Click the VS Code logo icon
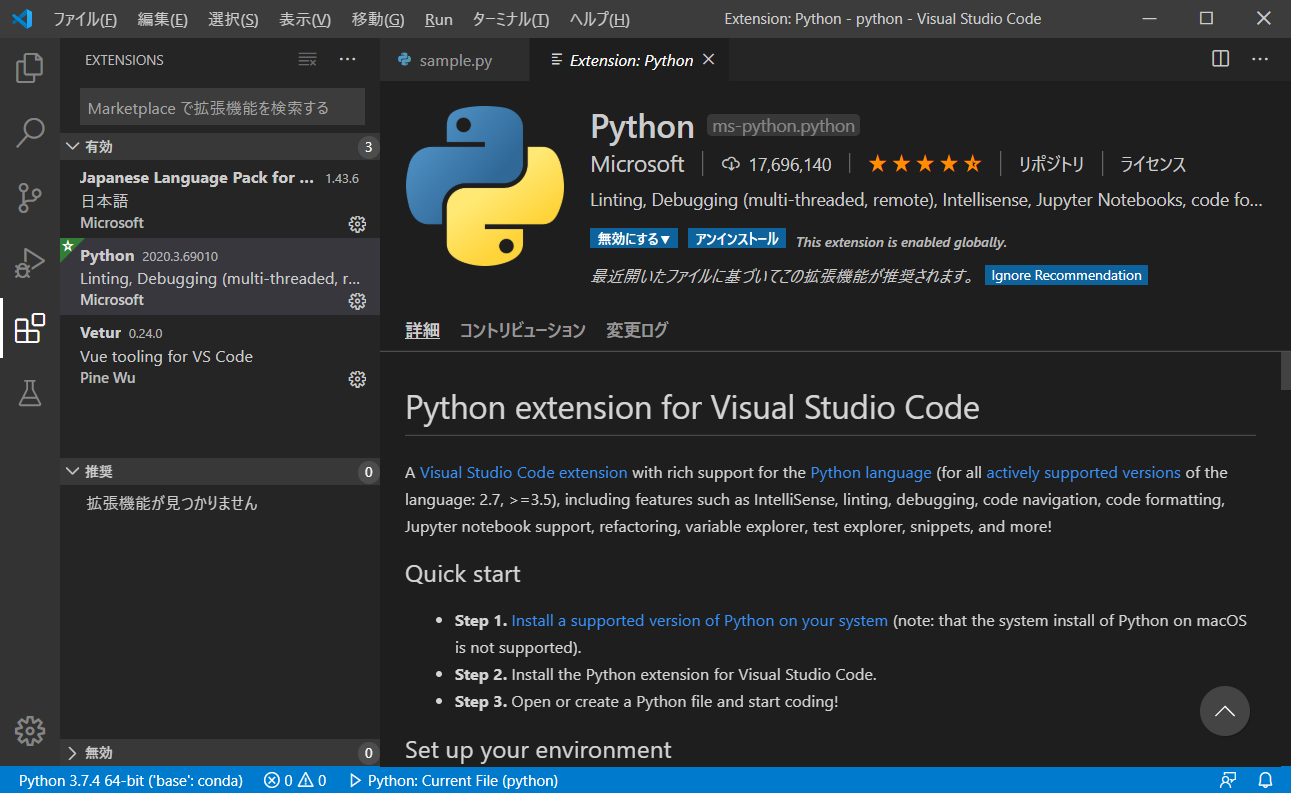This screenshot has width=1291, height=793. pyautogui.click(x=22, y=19)
